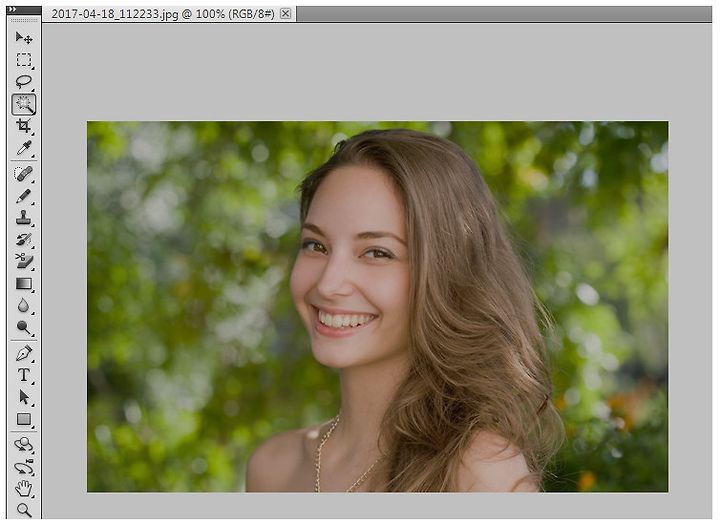Select the Crop tool
The width and height of the screenshot is (720, 524).
[23, 126]
